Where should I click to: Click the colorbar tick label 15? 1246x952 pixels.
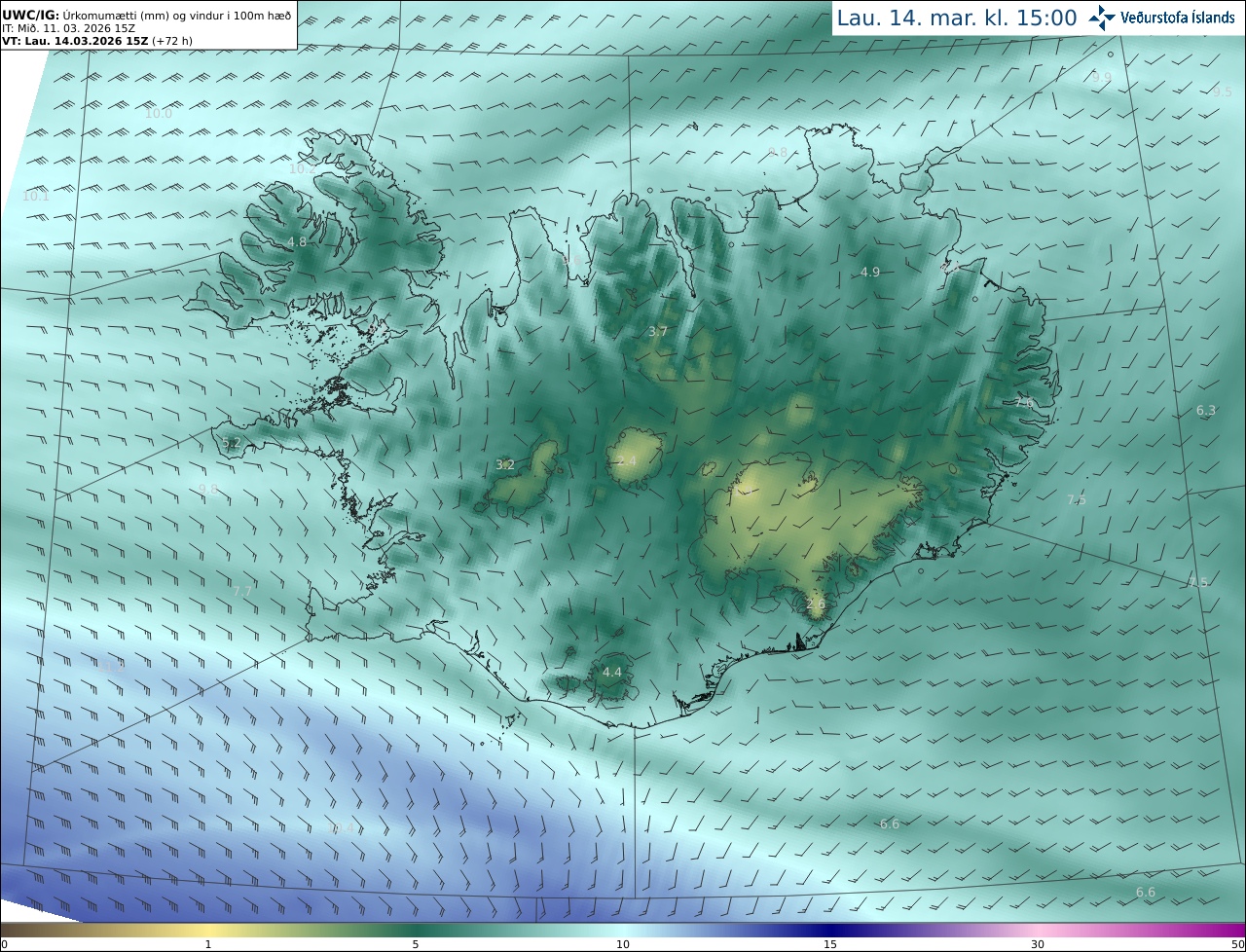tap(830, 944)
